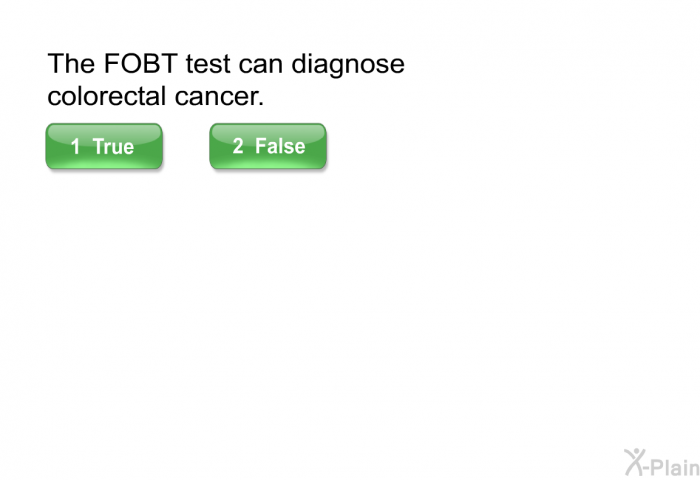Click the "Plain" text of the watermark
Screen dimensions: 700x480
(677, 467)
